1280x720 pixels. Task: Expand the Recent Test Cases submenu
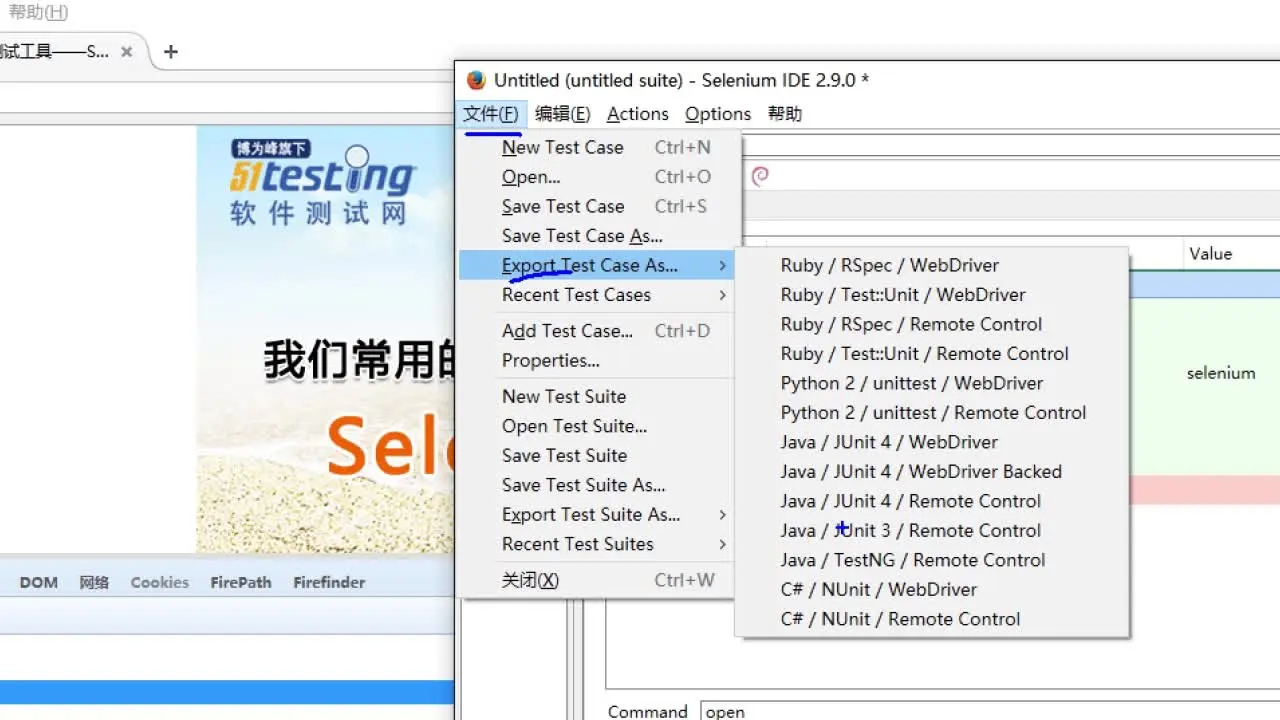[598, 295]
